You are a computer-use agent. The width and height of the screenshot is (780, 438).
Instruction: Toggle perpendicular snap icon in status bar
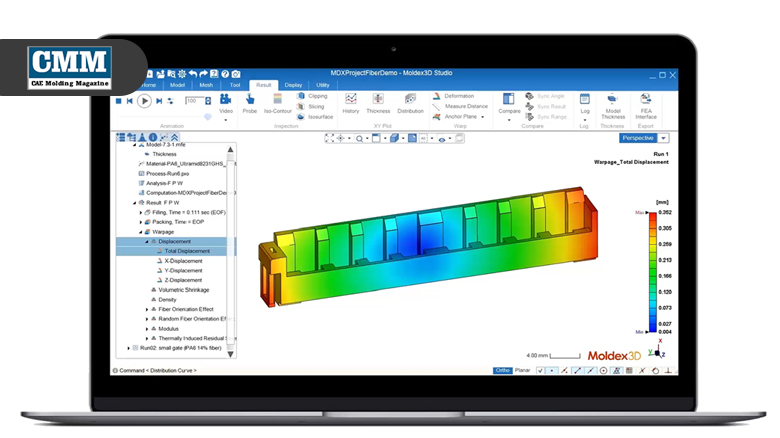pyautogui.click(x=668, y=371)
